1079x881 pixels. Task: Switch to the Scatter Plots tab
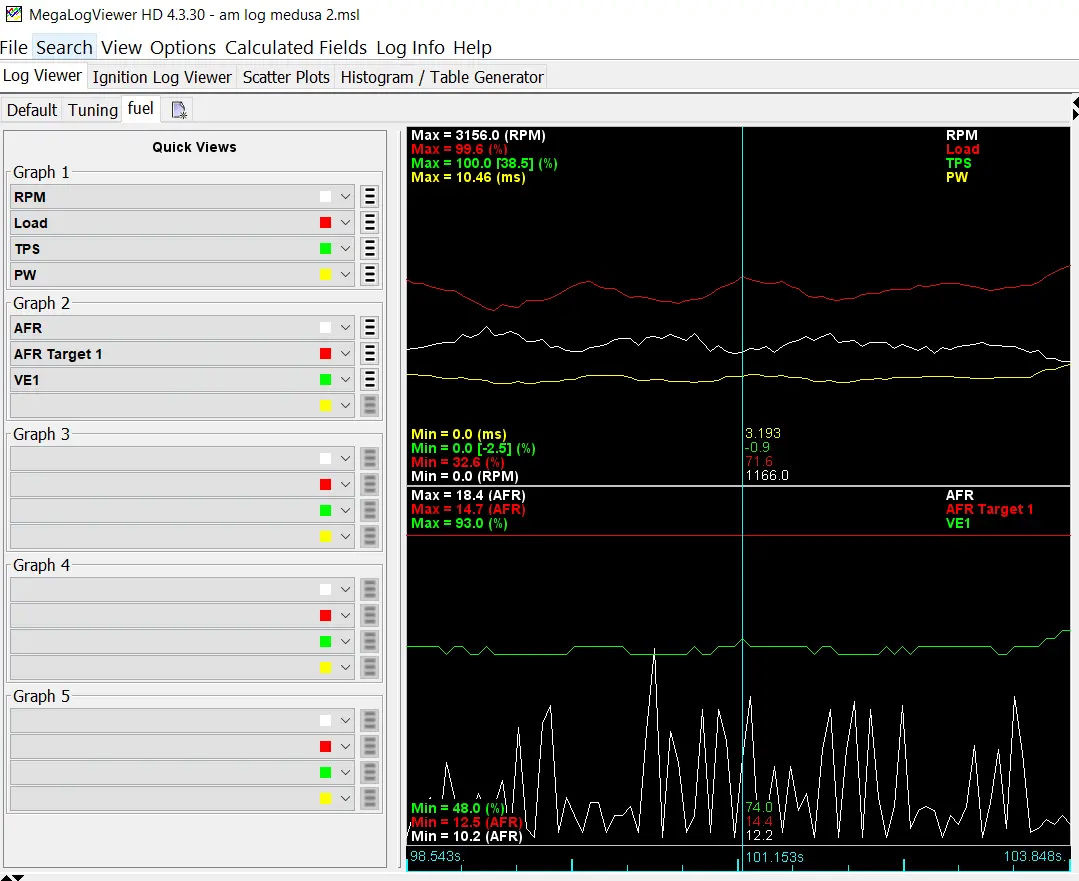tap(286, 77)
